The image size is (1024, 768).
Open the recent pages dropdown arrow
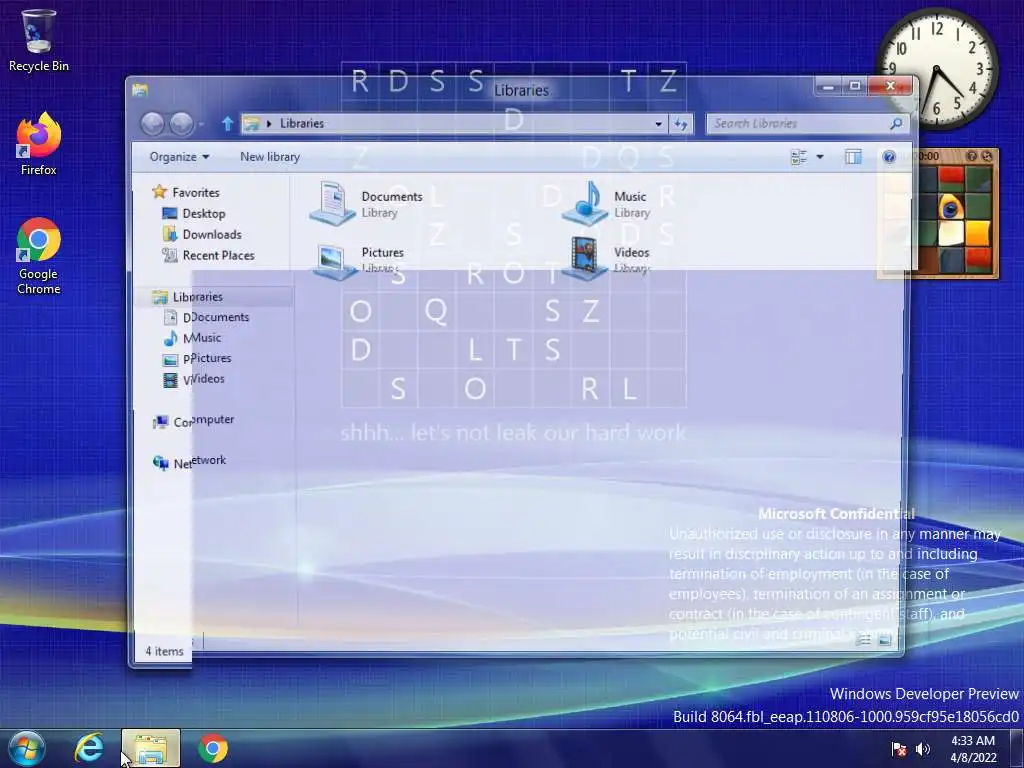202,124
